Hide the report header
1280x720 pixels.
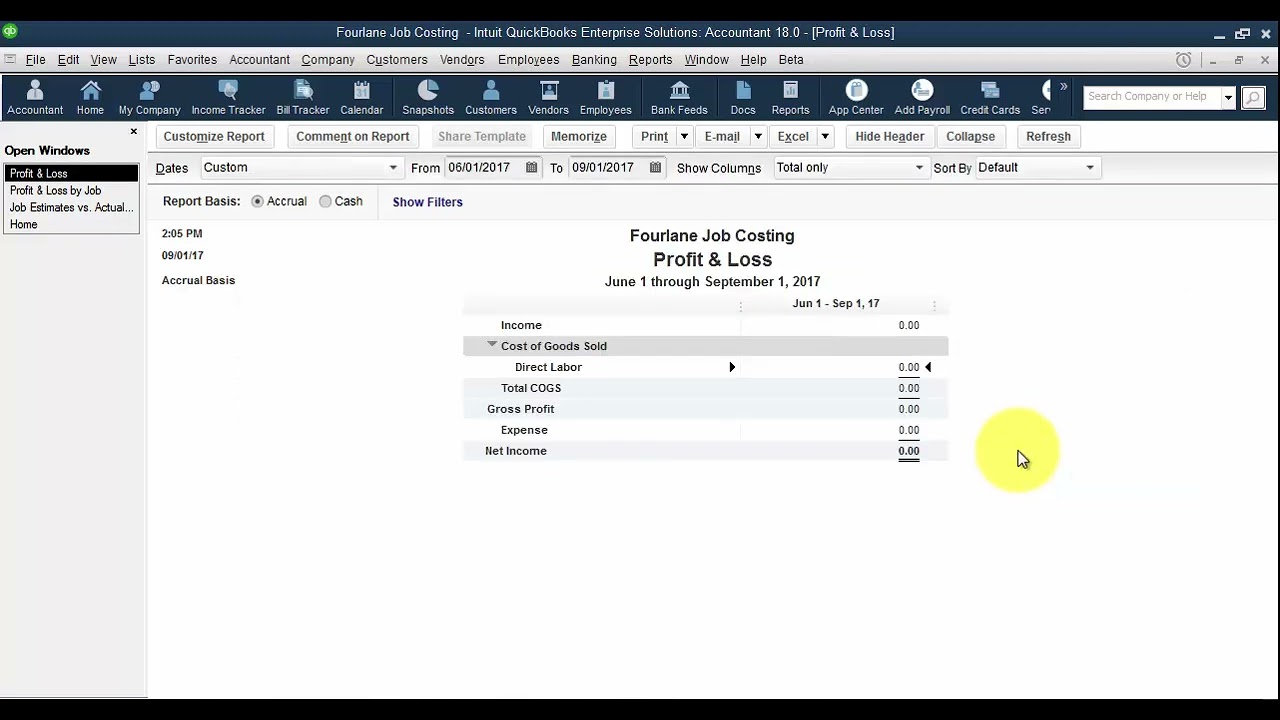coord(890,136)
